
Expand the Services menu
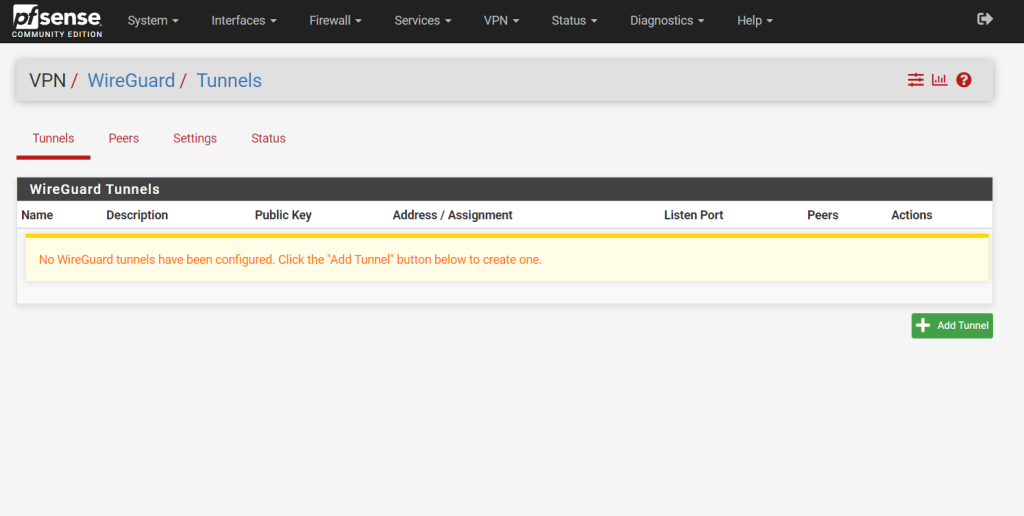[423, 20]
